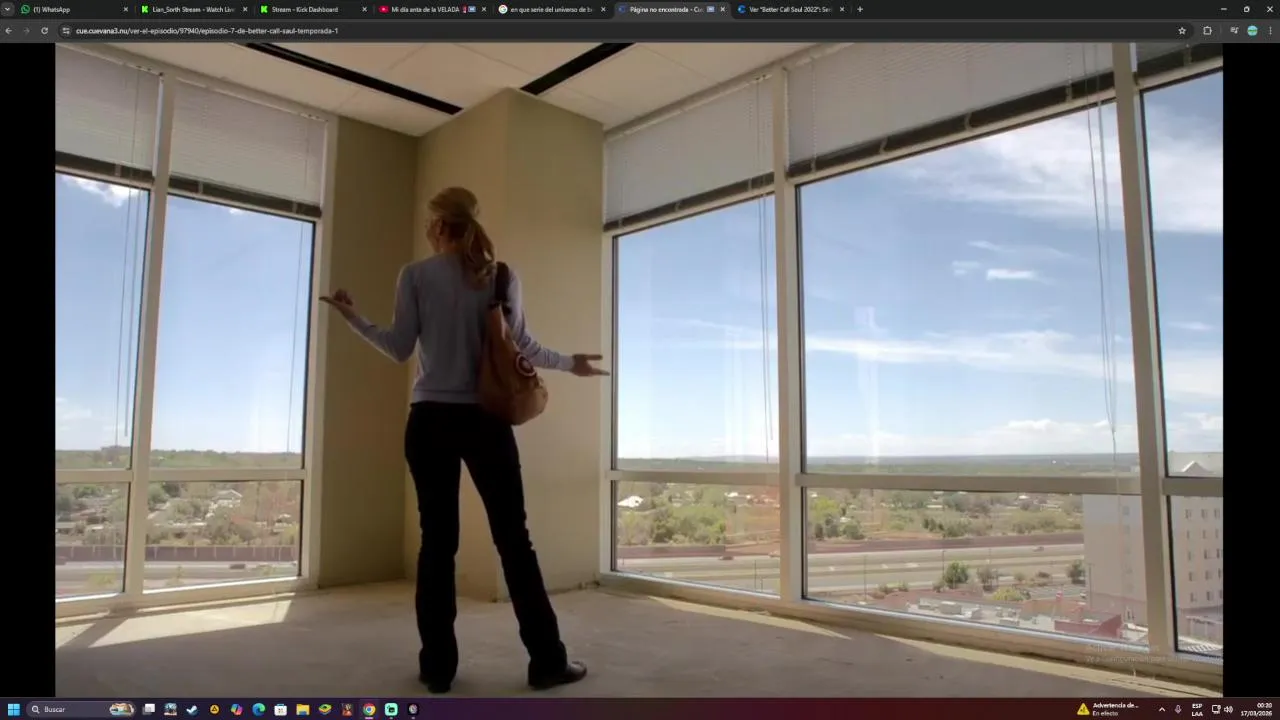
Task: Open Microsoft Copilot from the taskbar
Action: click(236, 709)
